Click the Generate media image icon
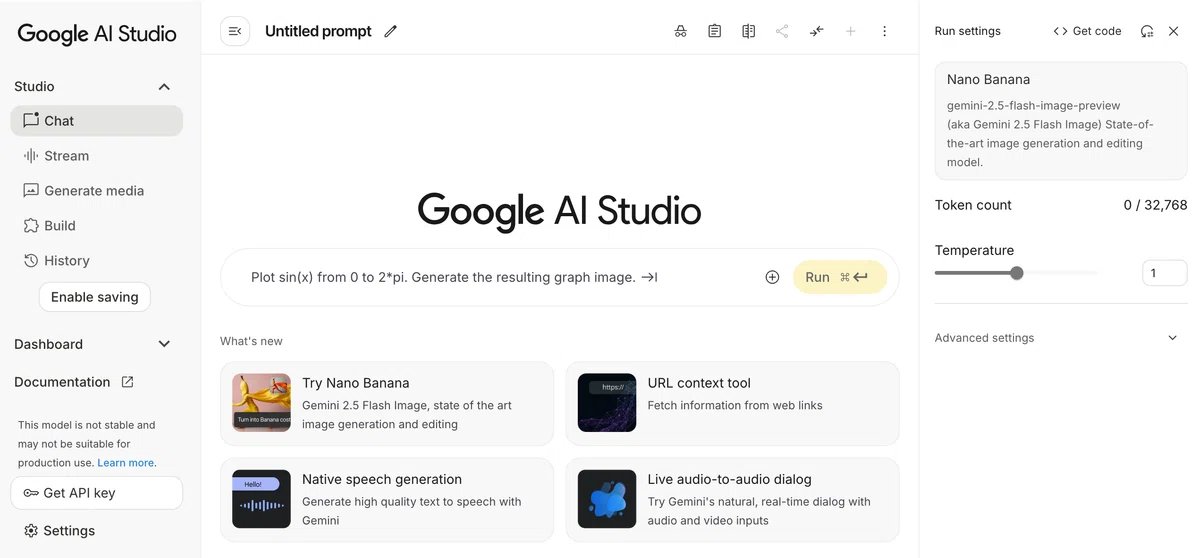The image size is (1200, 558). point(31,190)
